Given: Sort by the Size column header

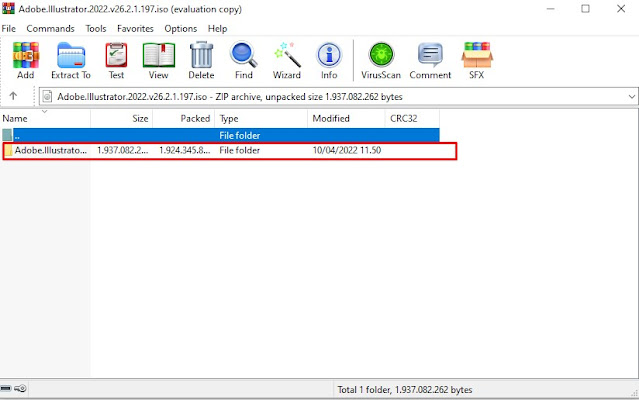Looking at the screenshot, I should coord(121,119).
